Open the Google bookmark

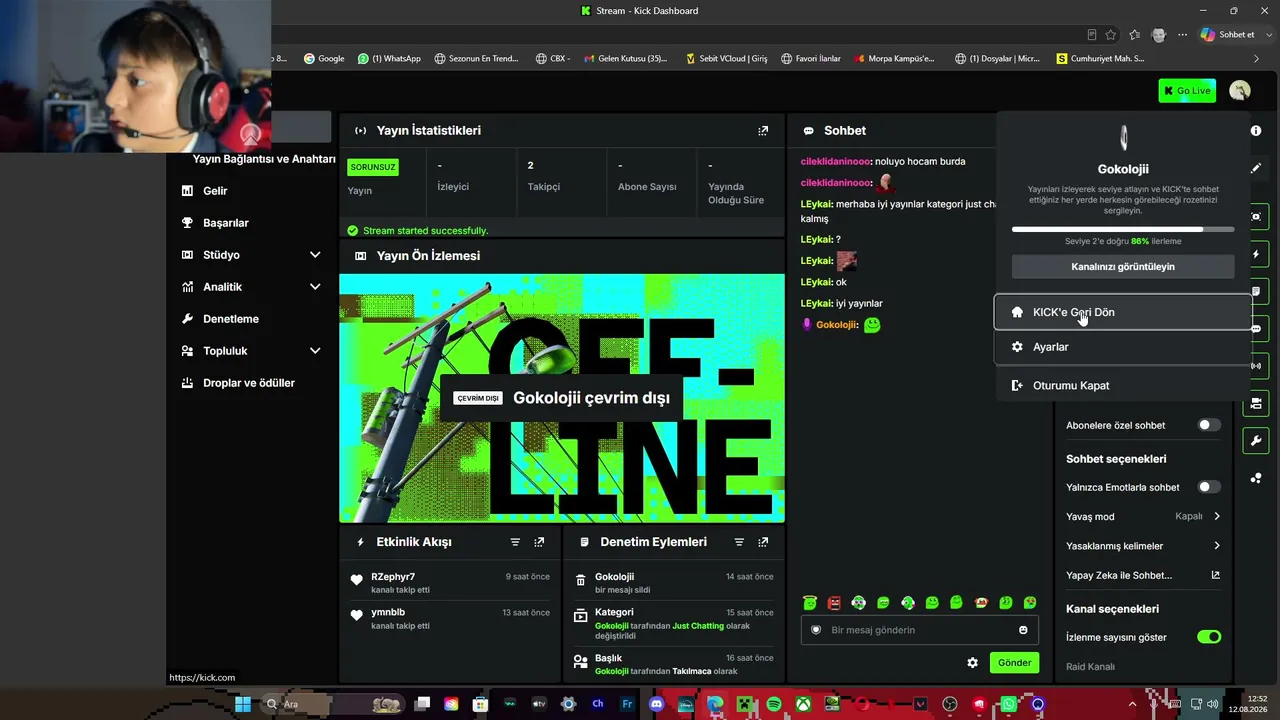[x=324, y=59]
